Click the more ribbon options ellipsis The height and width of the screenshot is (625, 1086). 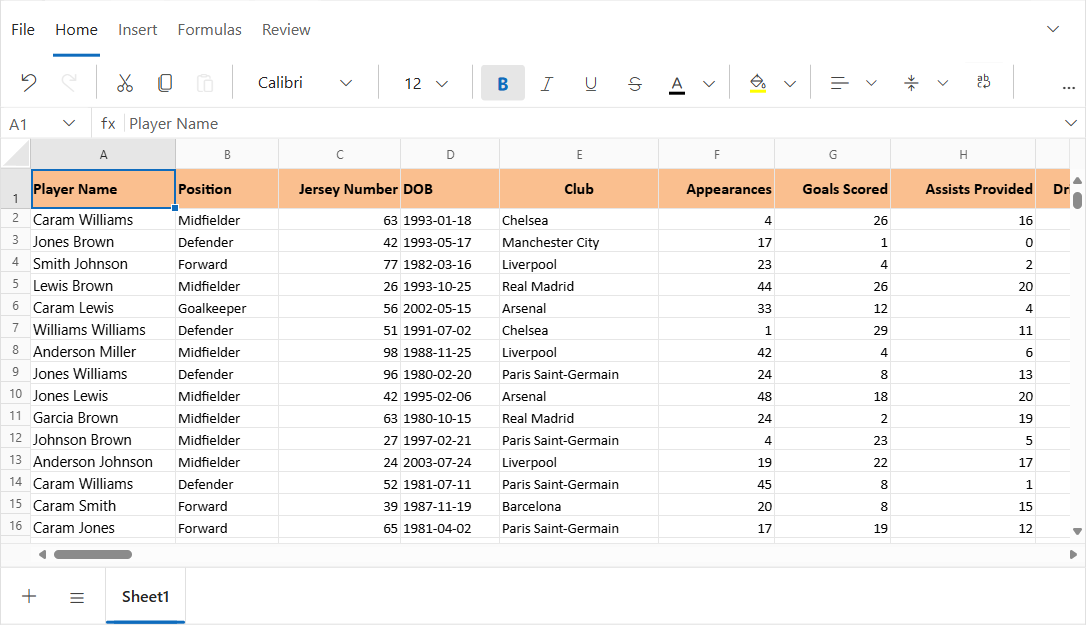(1068, 89)
